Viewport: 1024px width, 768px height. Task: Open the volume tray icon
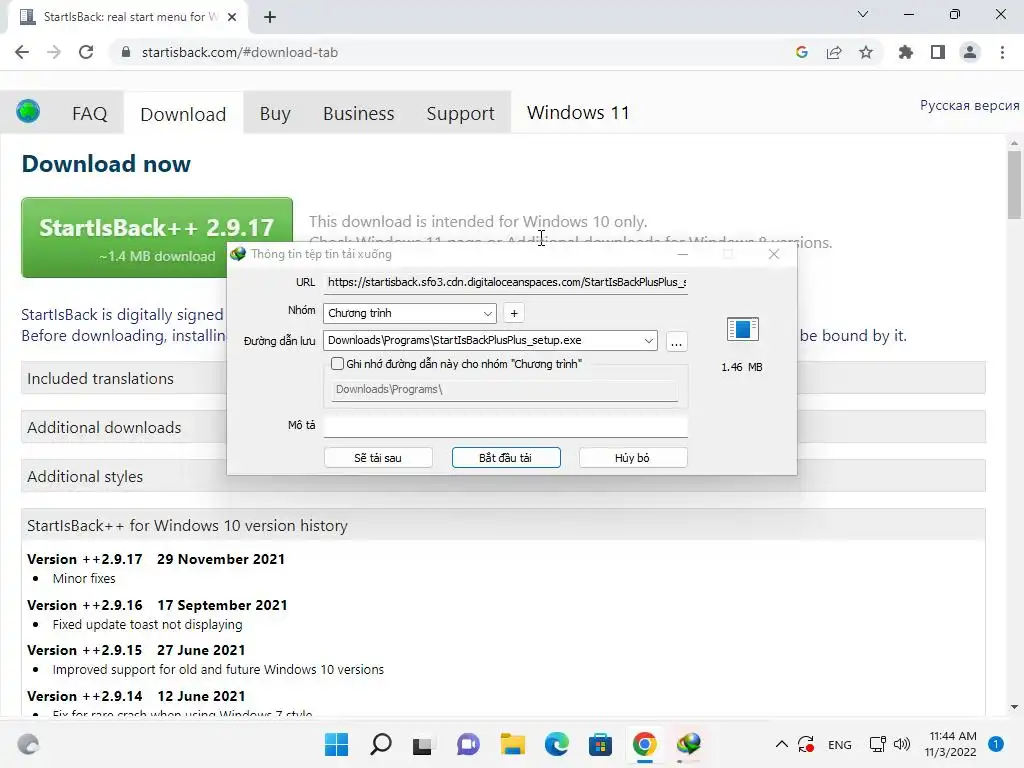pos(902,744)
